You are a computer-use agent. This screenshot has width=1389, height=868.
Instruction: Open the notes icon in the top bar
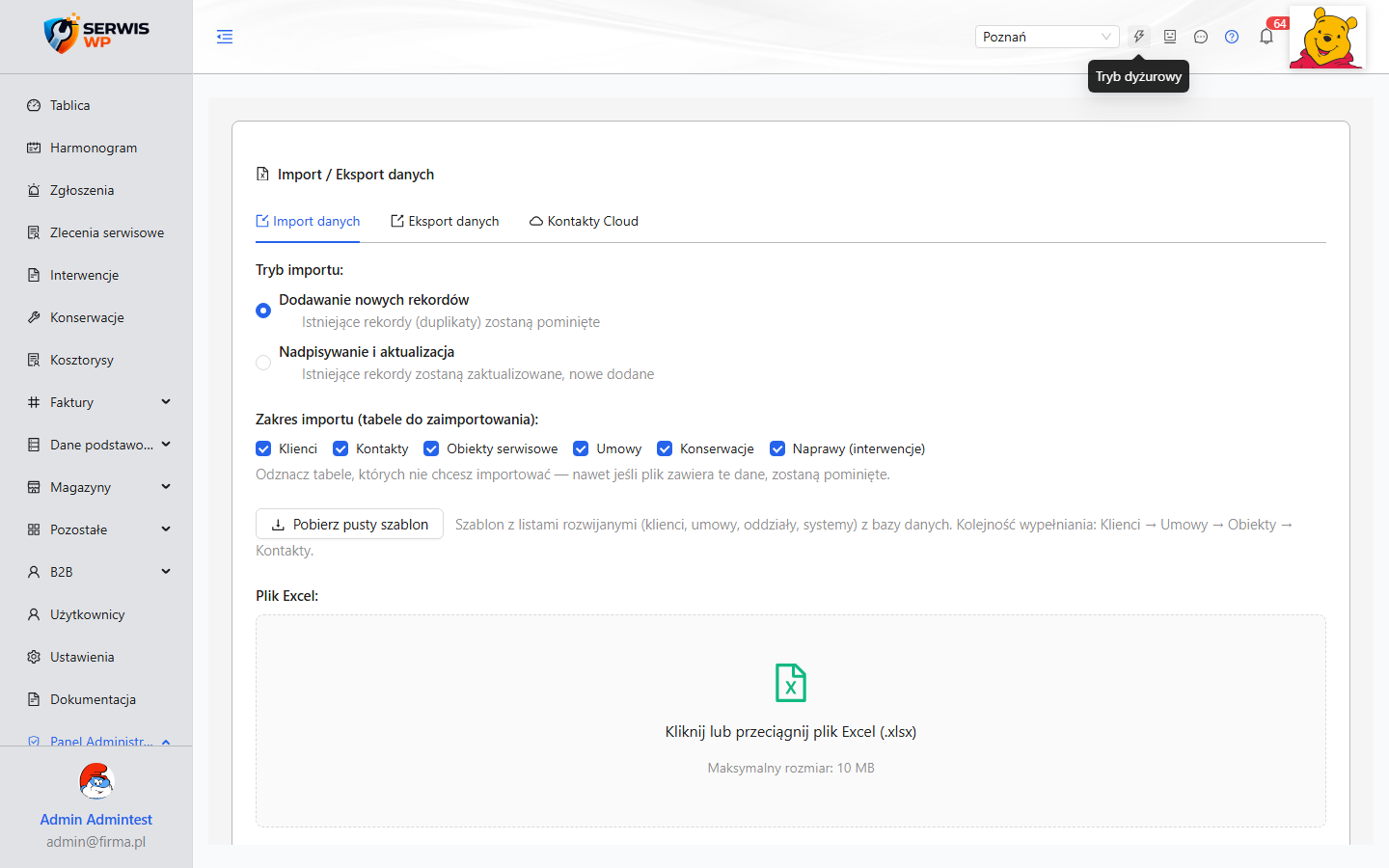point(1170,37)
